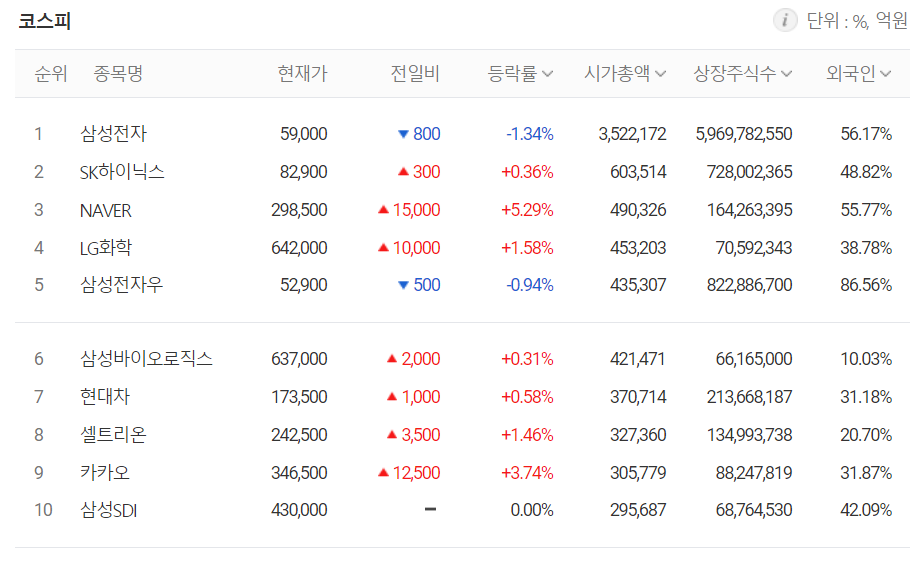Open the 현대차 stock link
Viewport: 913px width, 565px height.
point(105,397)
